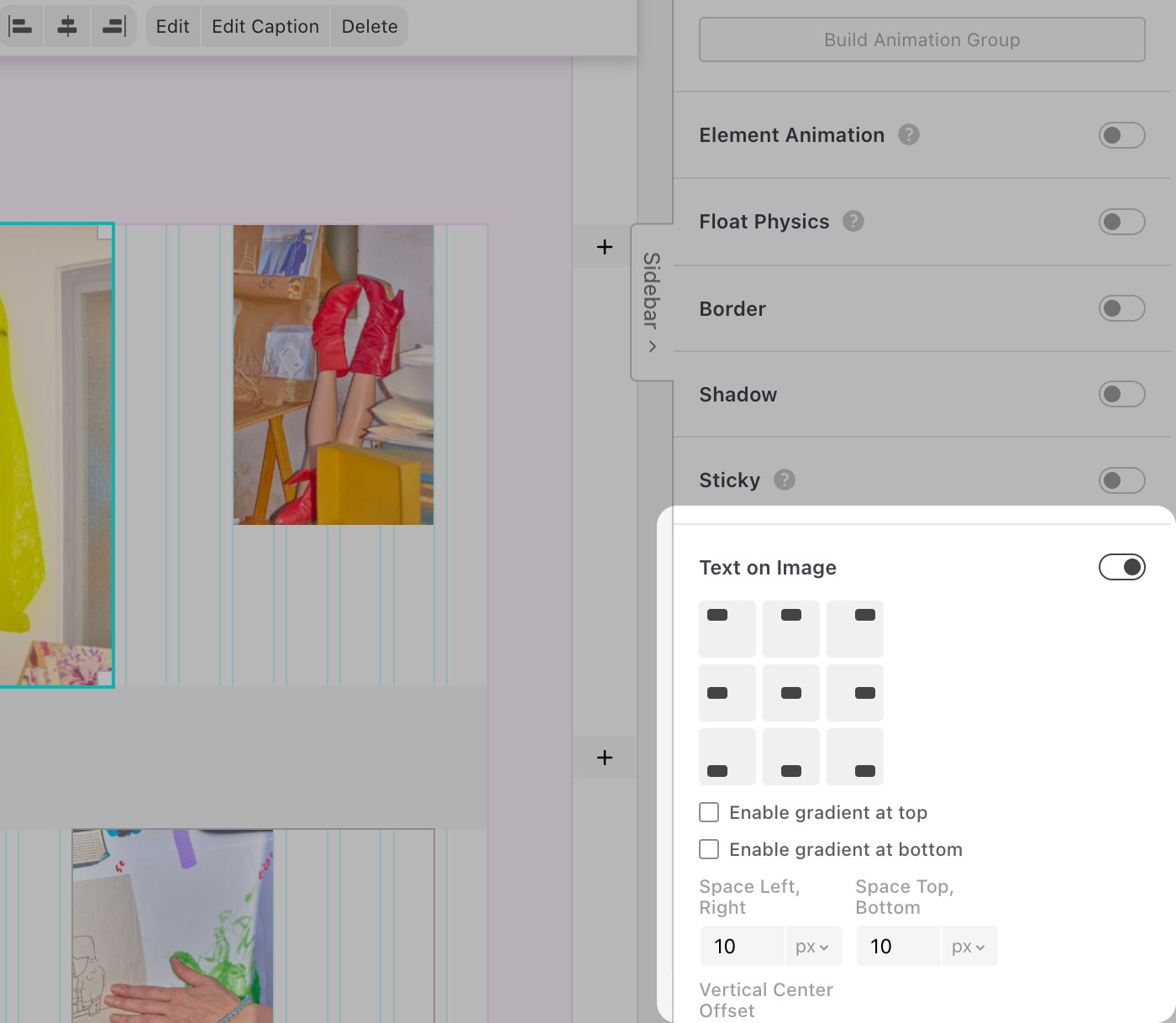Align element right icon in toolbar
Image resolution: width=1176 pixels, height=1023 pixels.
tap(113, 26)
